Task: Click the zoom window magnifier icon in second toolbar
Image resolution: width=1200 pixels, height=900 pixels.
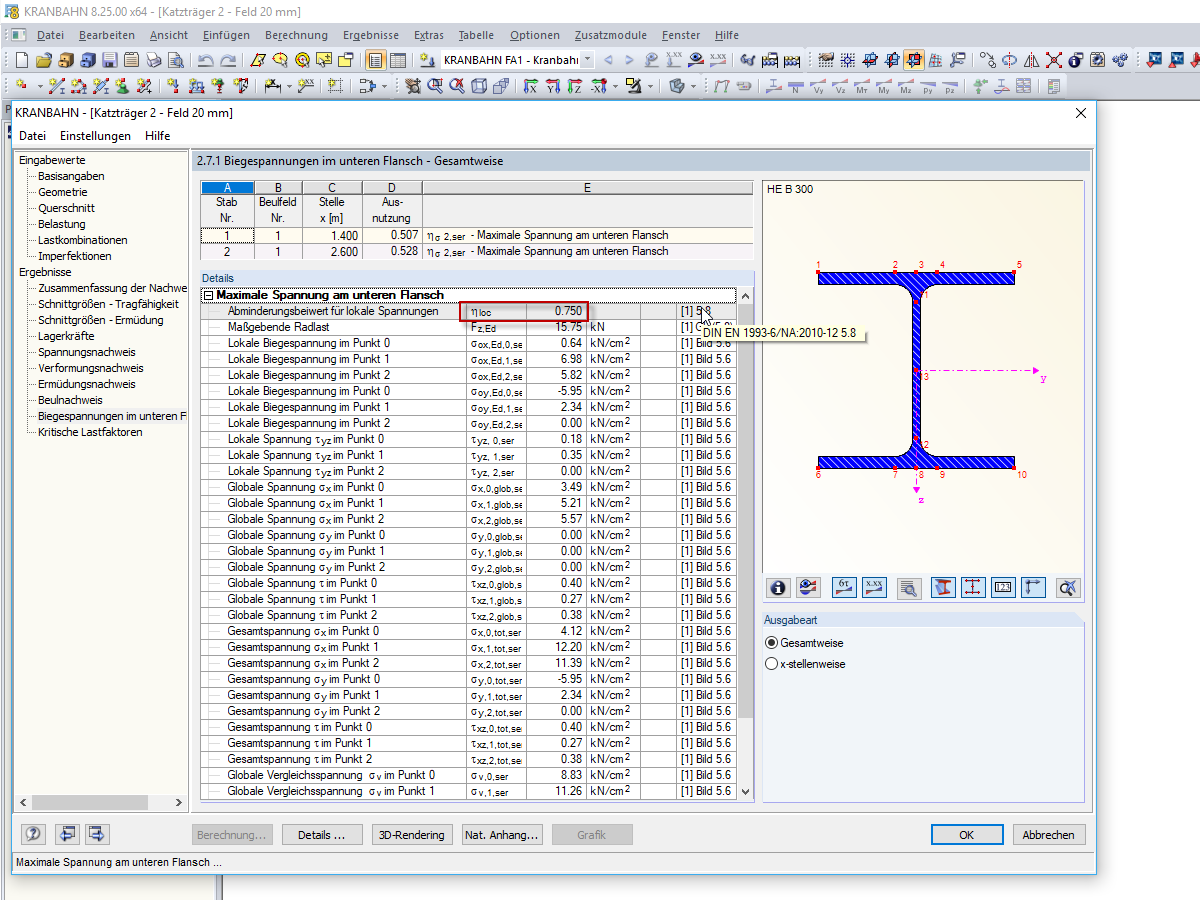Action: pos(435,87)
